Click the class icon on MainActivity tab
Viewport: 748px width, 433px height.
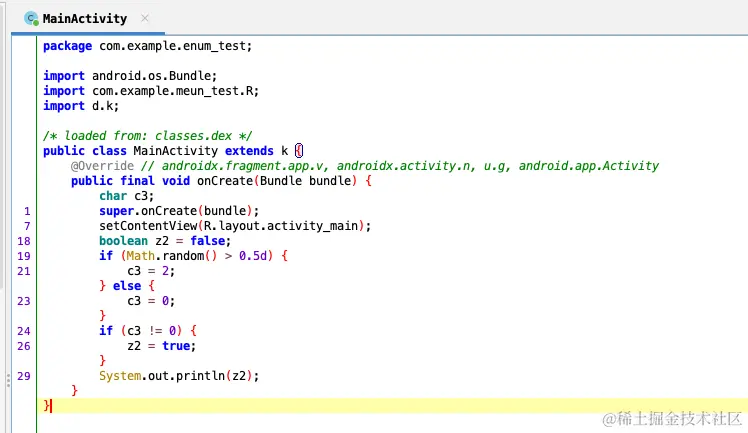(x=31, y=19)
